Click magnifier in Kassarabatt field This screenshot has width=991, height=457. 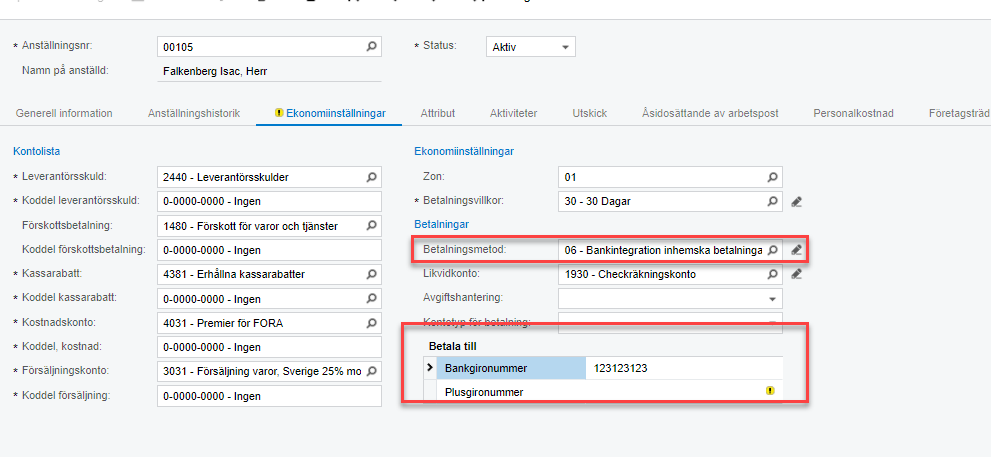coord(371,274)
